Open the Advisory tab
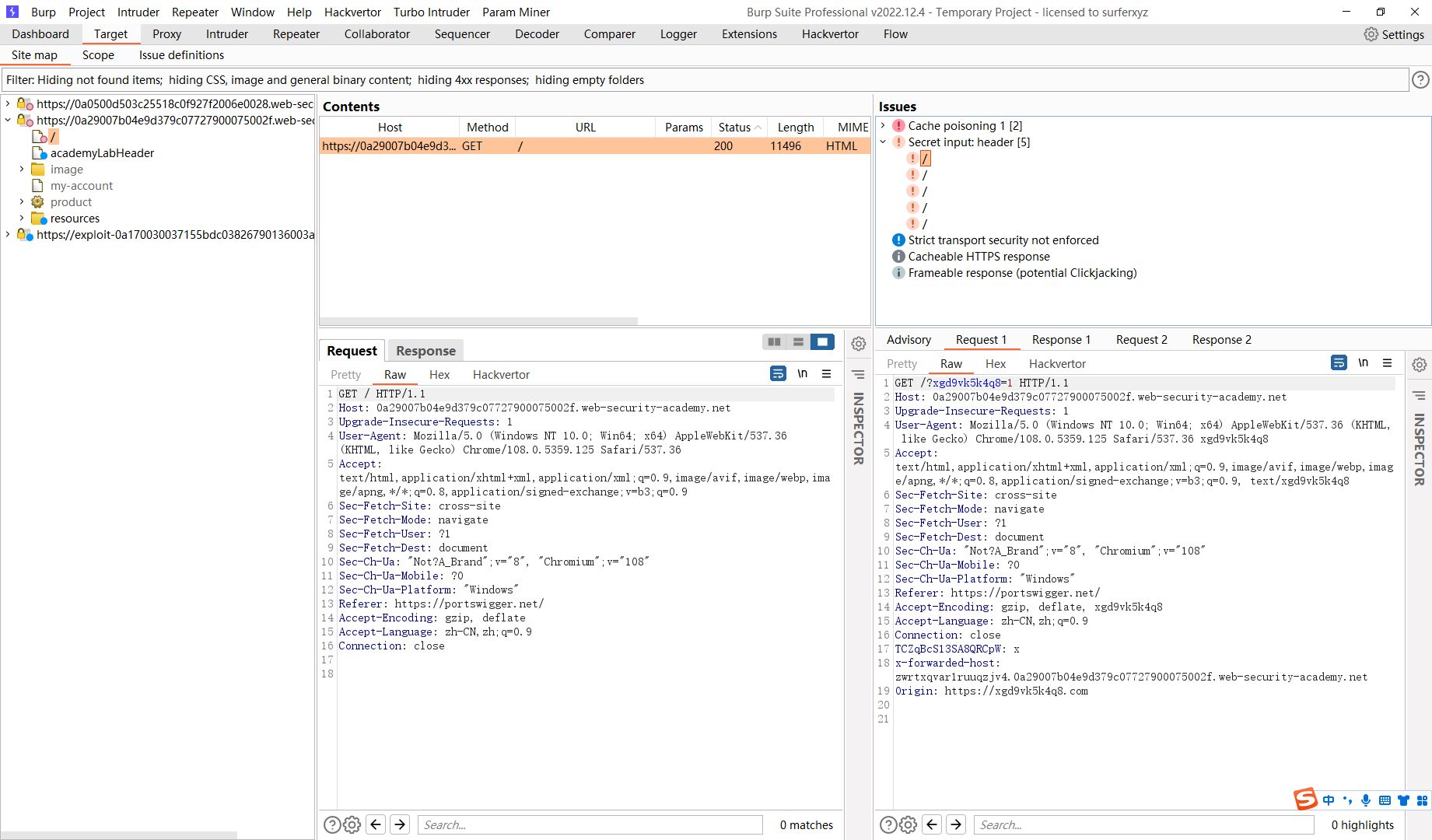This screenshot has width=1432, height=840. pos(909,340)
